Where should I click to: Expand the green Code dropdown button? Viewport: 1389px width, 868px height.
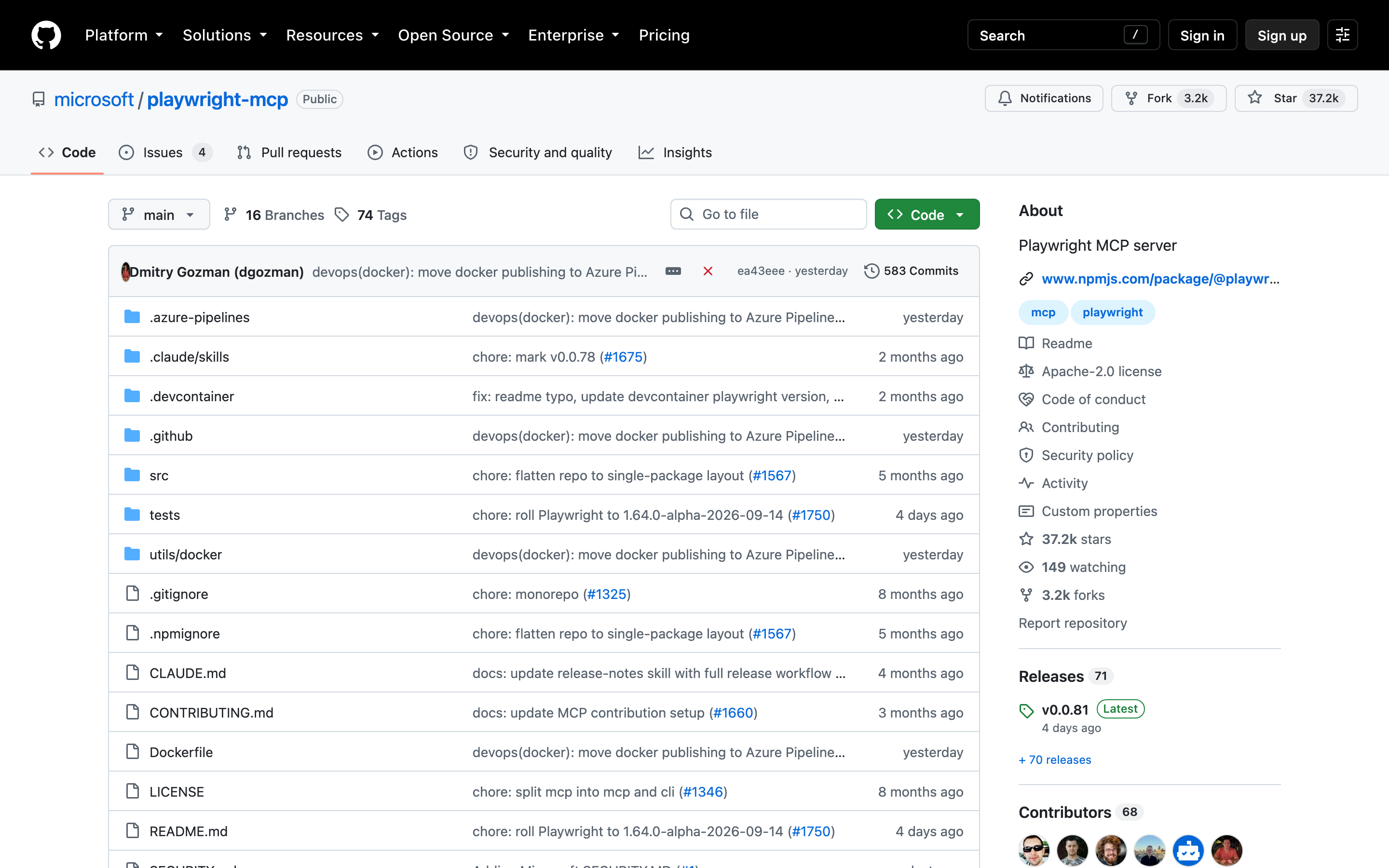coord(926,215)
